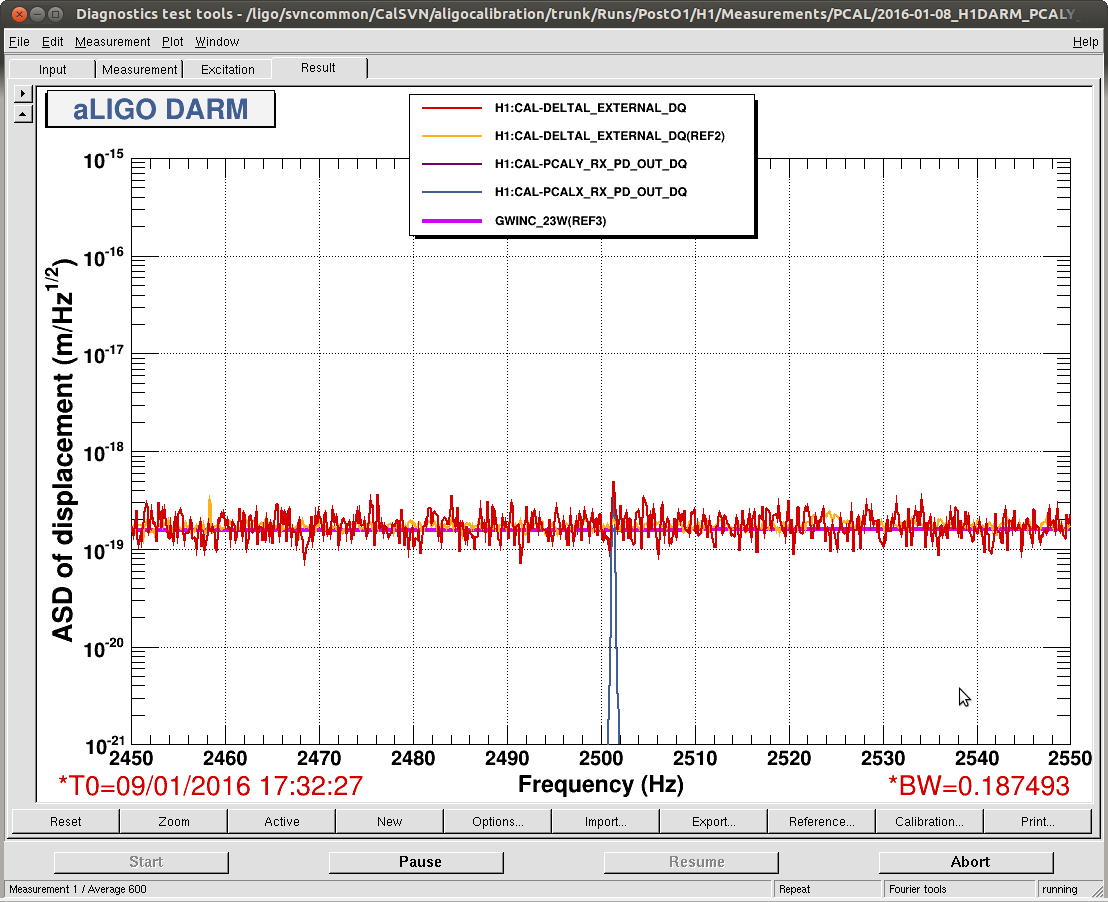Viewport: 1108px width, 902px height.
Task: Click the GWINC_23W(REF3) magenta legend line
Action: (x=450, y=220)
